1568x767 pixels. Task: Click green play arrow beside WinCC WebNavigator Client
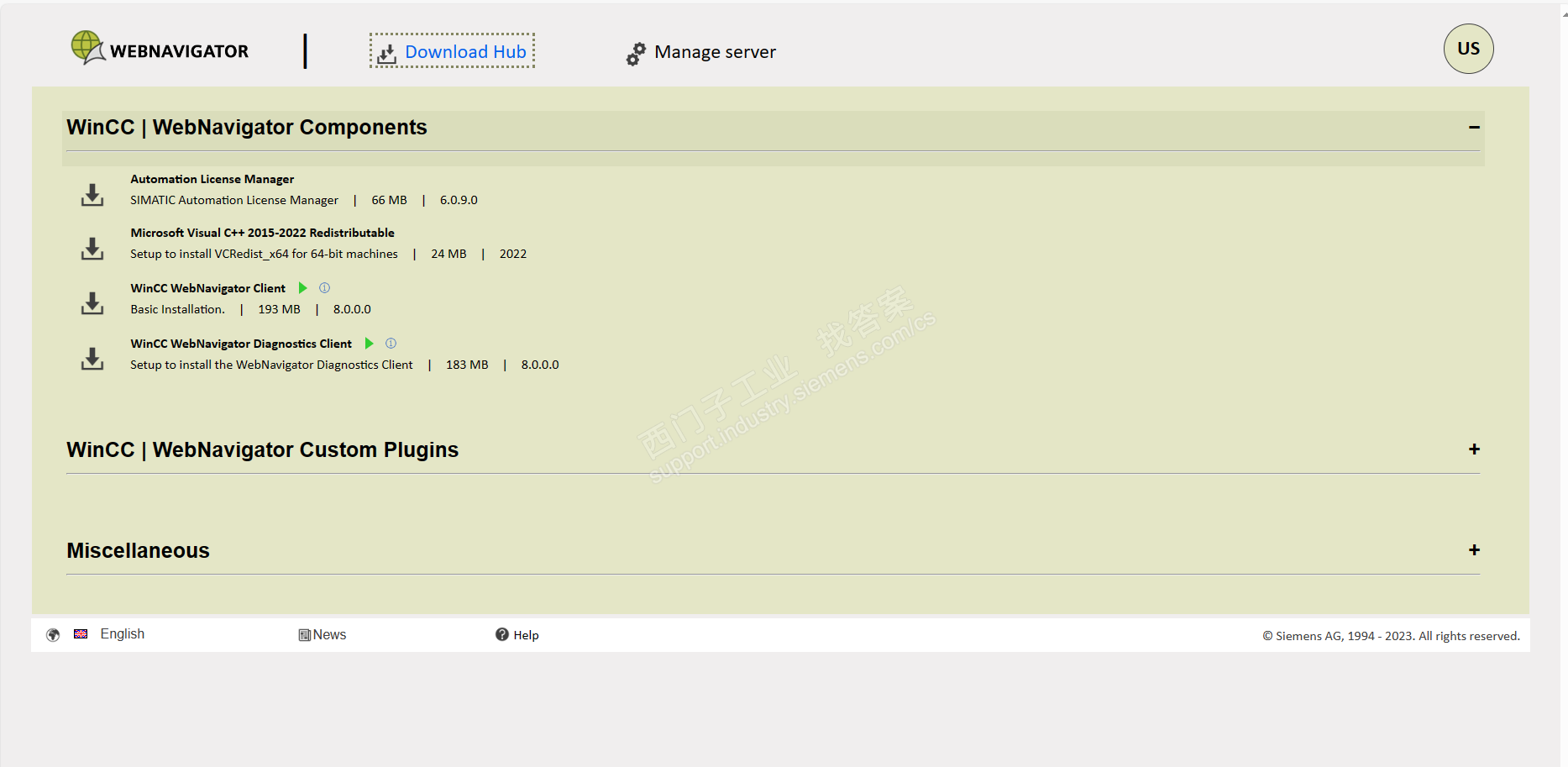point(303,288)
